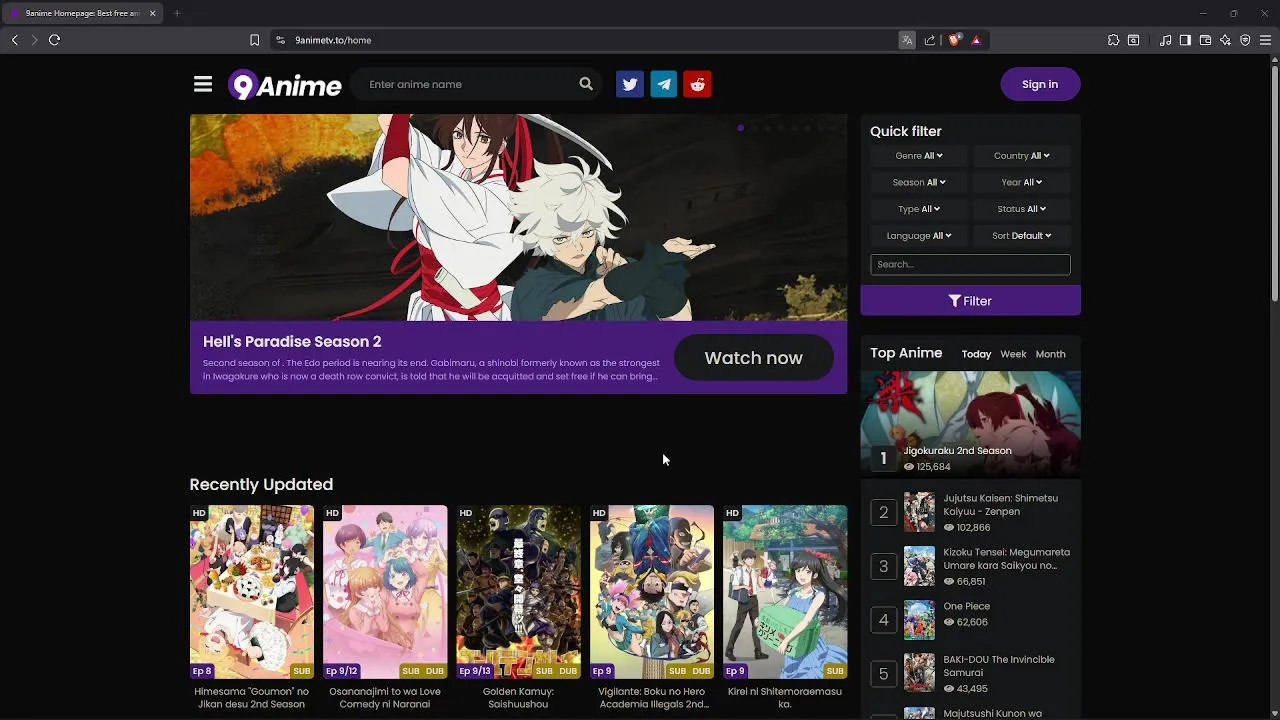Open the Twitter share icon

(630, 84)
